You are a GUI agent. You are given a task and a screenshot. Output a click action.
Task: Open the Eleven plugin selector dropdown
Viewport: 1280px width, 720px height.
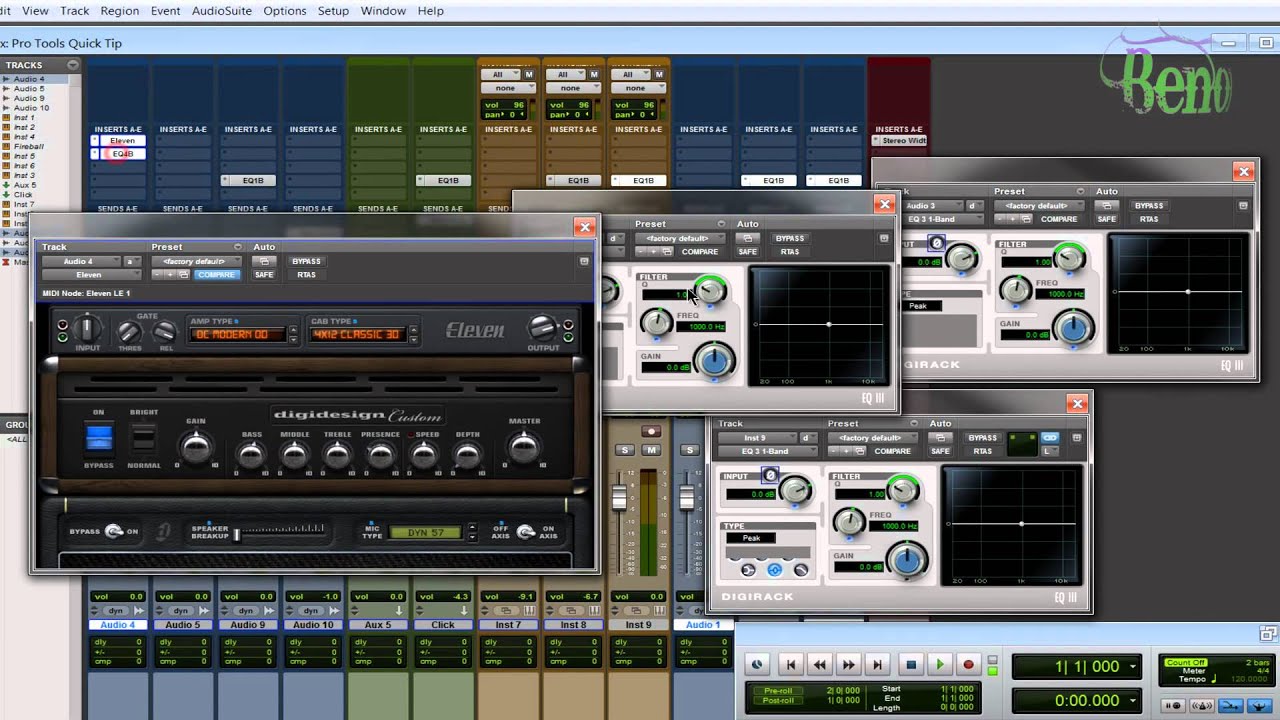(x=90, y=275)
